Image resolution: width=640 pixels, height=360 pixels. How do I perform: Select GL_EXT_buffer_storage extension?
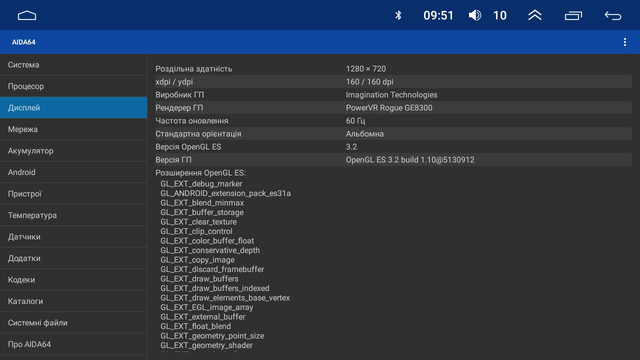pos(202,212)
